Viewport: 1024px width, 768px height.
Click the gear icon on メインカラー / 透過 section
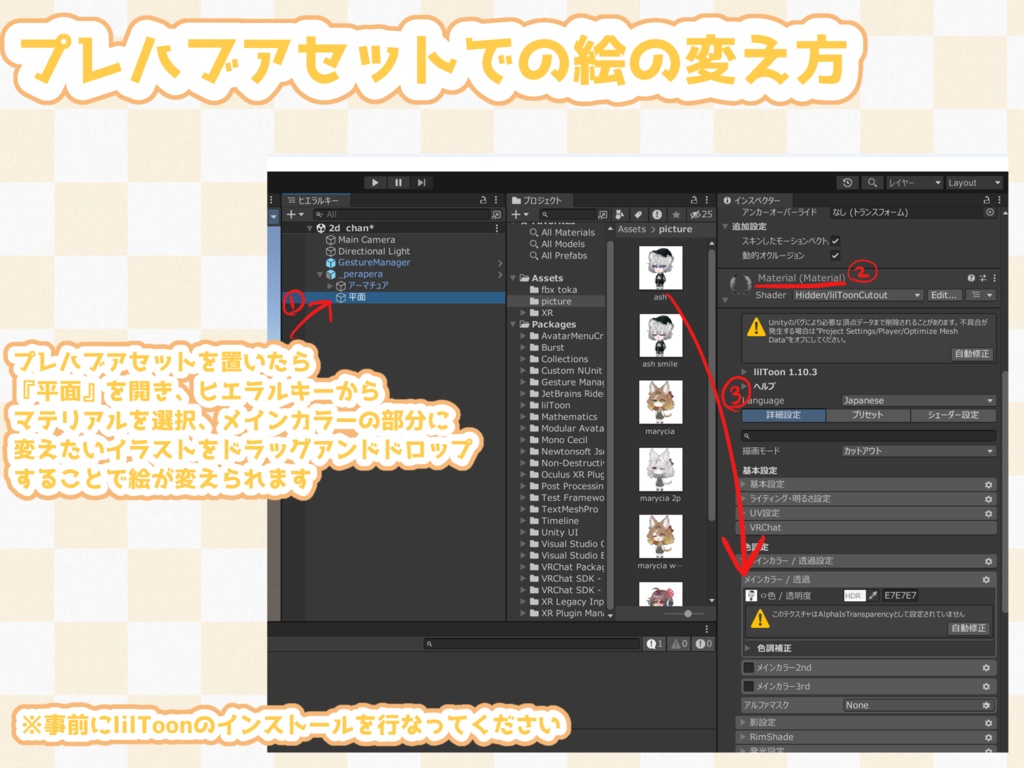coord(985,579)
